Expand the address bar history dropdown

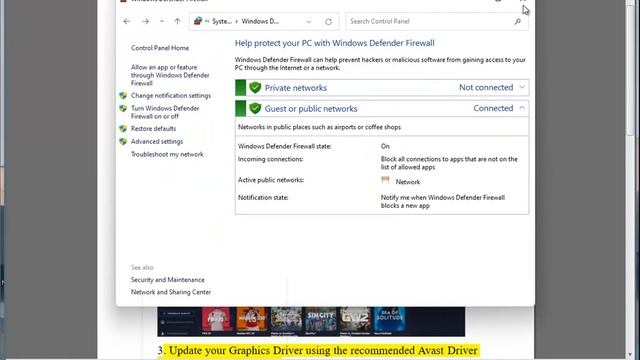pyautogui.click(x=309, y=22)
